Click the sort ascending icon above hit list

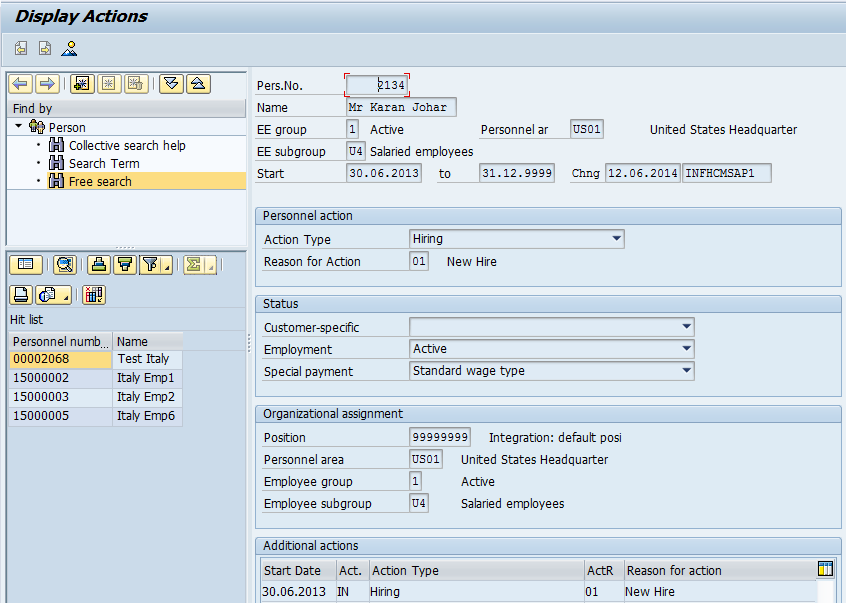[97, 264]
